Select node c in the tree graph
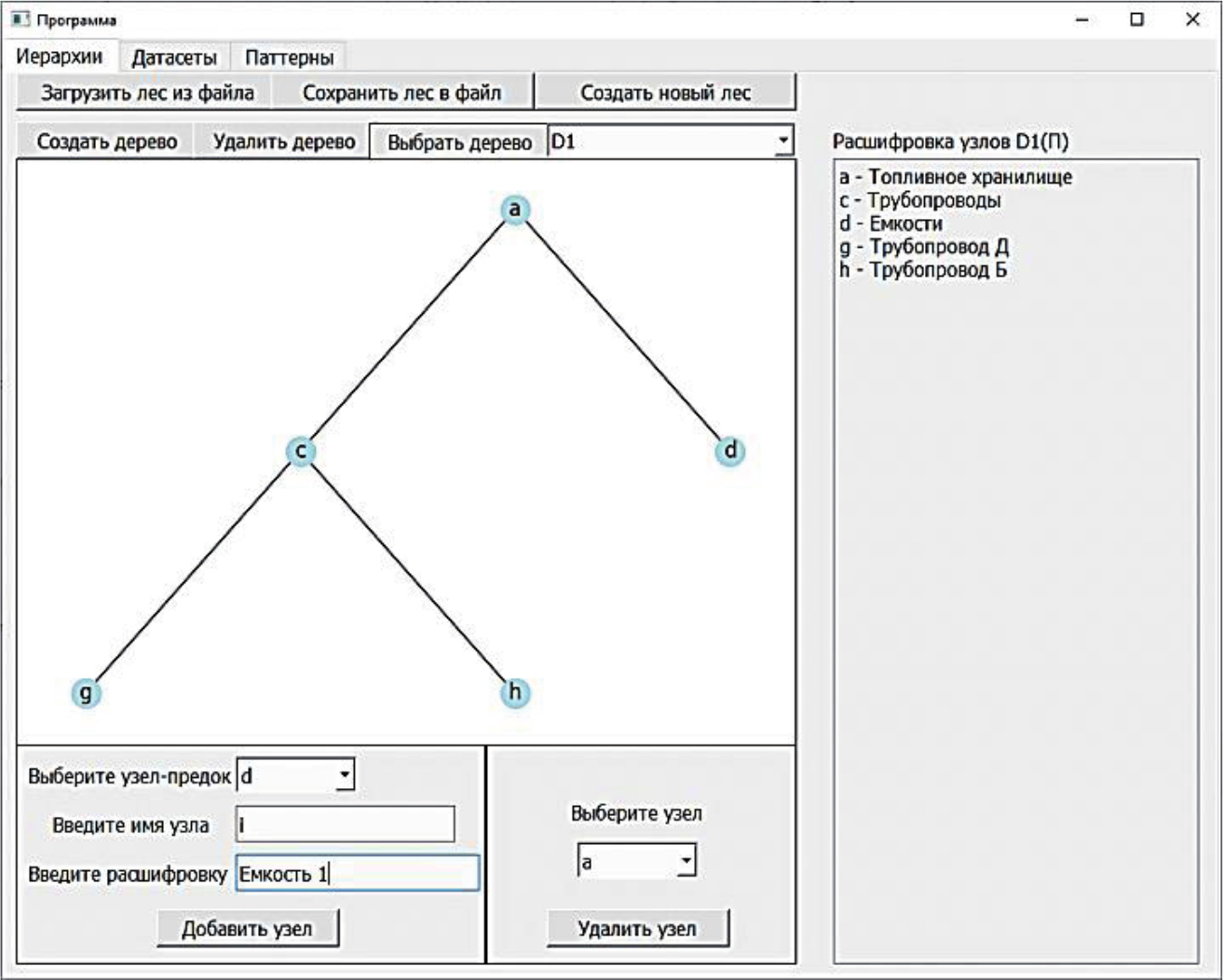The height and width of the screenshot is (980, 1223). [x=301, y=451]
